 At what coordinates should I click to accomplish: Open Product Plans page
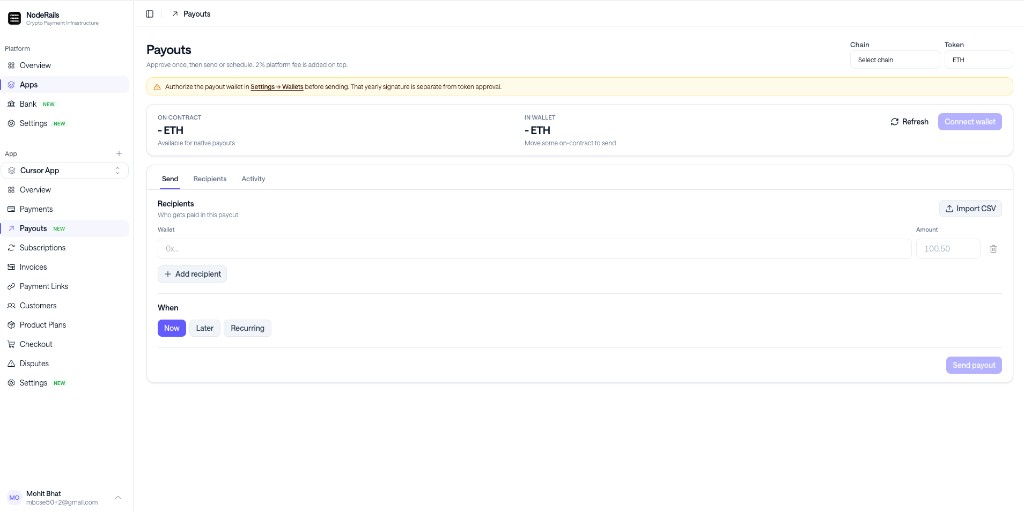[65, 325]
